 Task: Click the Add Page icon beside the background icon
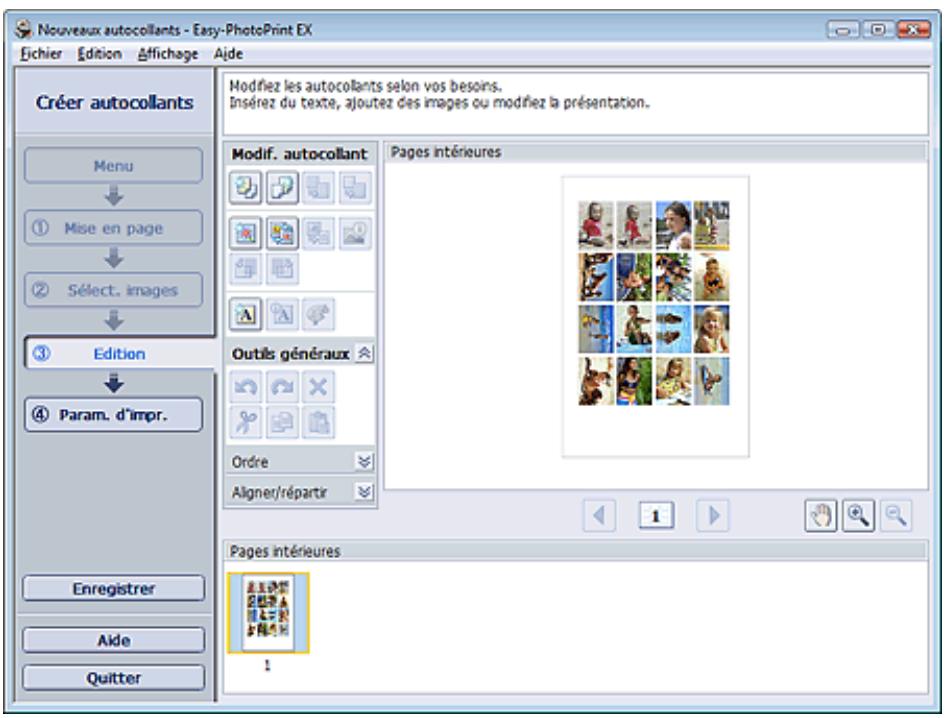pos(282,187)
